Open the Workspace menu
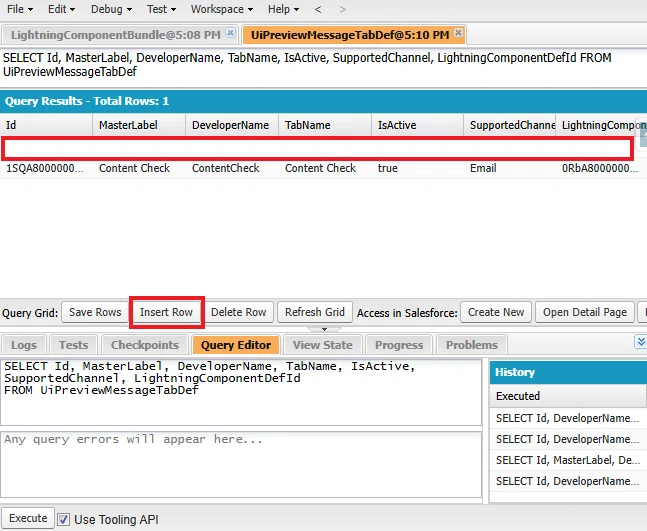Screen dimensions: 647x531 click(x=222, y=9)
